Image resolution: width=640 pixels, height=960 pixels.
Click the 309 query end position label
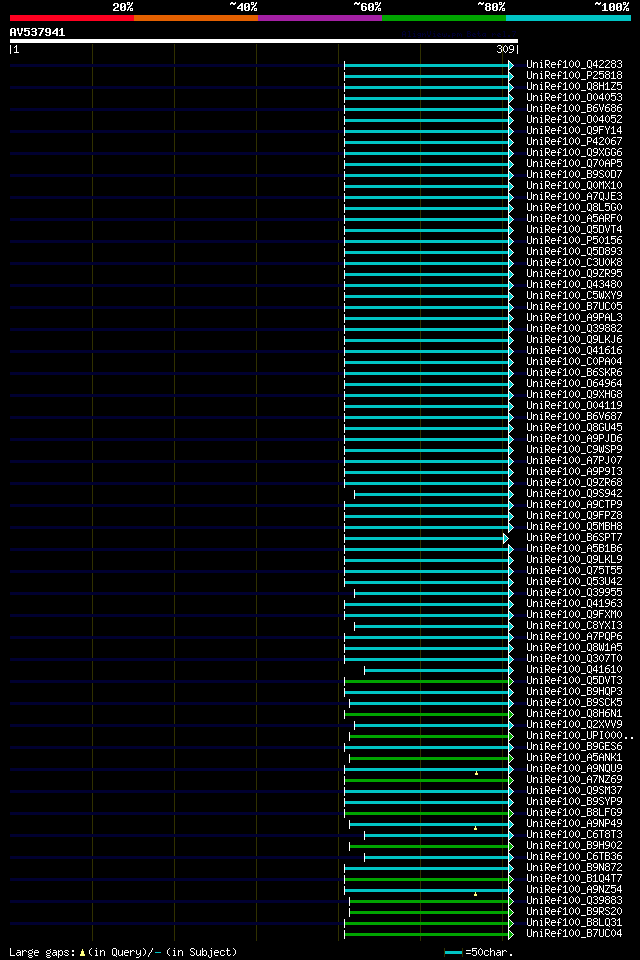coord(505,50)
